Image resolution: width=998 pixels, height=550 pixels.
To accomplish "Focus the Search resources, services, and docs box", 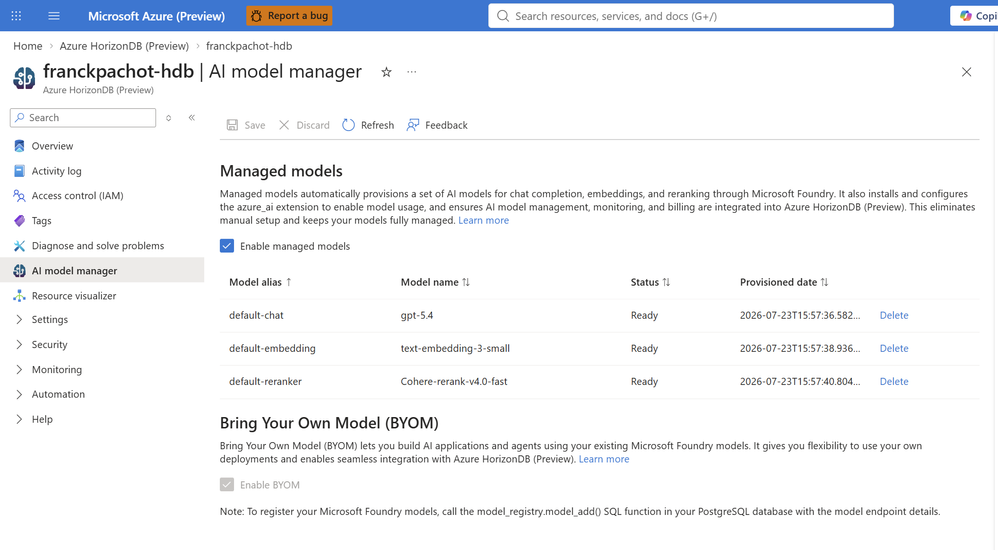I will 691,16.
